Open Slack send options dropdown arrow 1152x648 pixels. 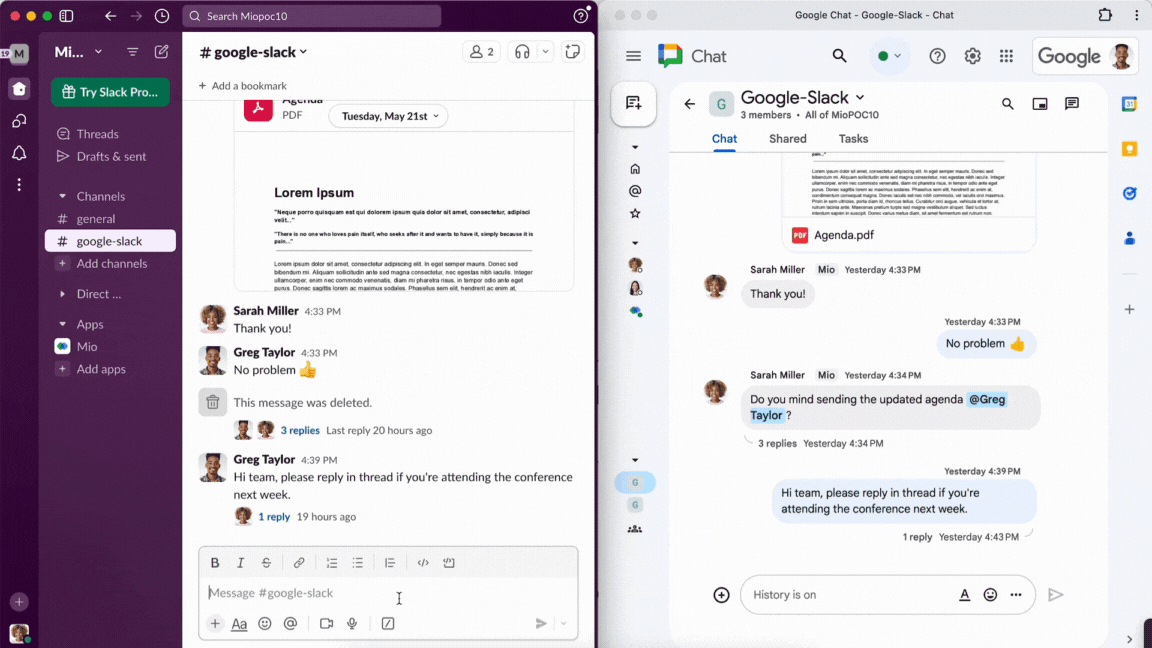564,624
